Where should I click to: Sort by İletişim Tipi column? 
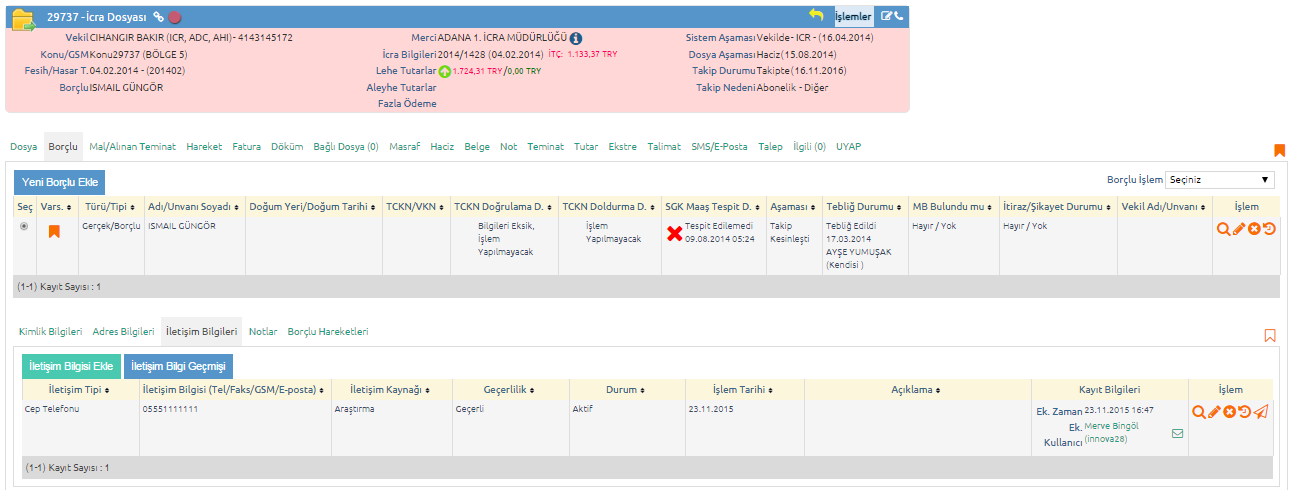pyautogui.click(x=79, y=389)
